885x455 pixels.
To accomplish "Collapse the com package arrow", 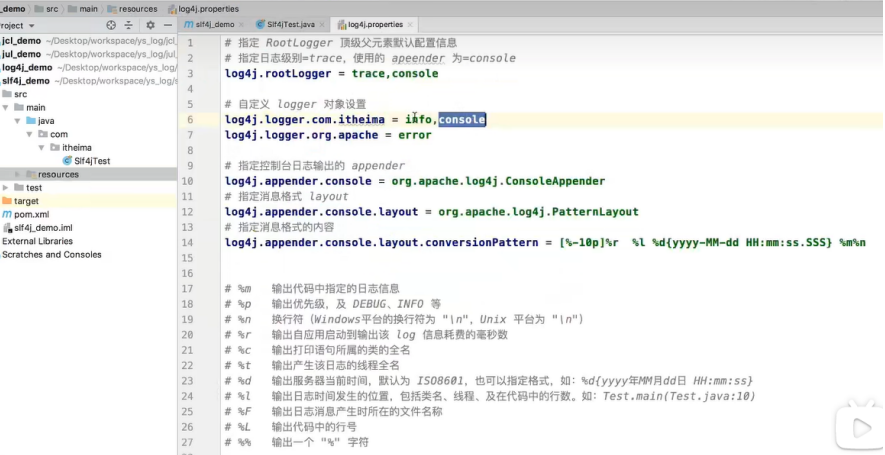I will pos(29,134).
